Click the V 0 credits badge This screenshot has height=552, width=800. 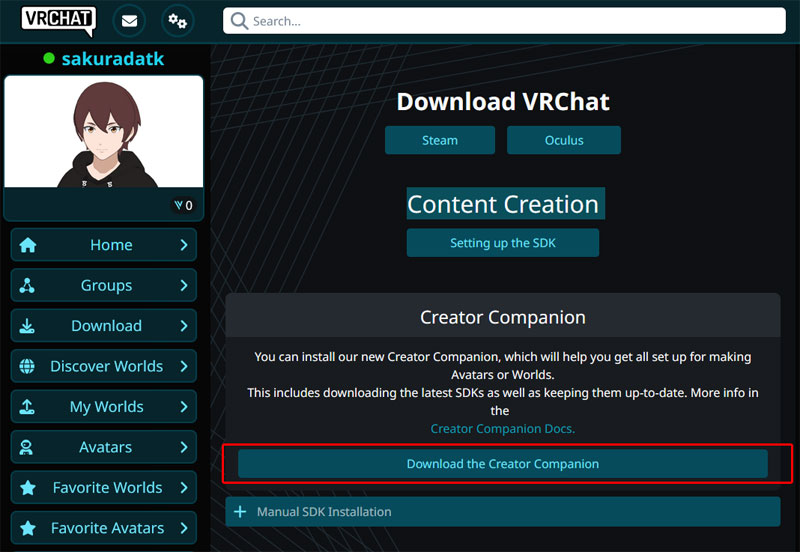click(183, 205)
